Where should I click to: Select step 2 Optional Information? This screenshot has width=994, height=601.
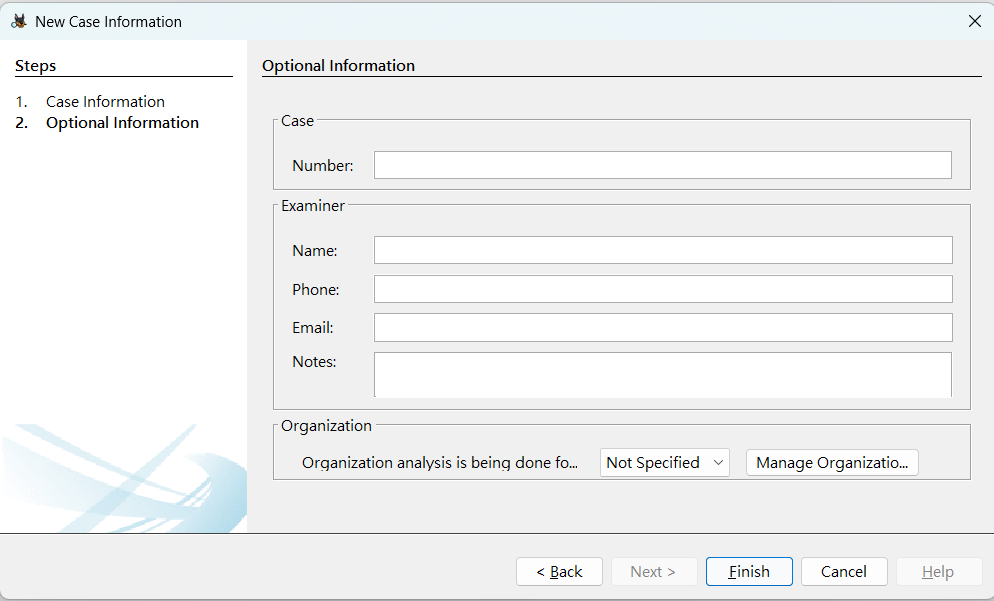click(x=122, y=122)
